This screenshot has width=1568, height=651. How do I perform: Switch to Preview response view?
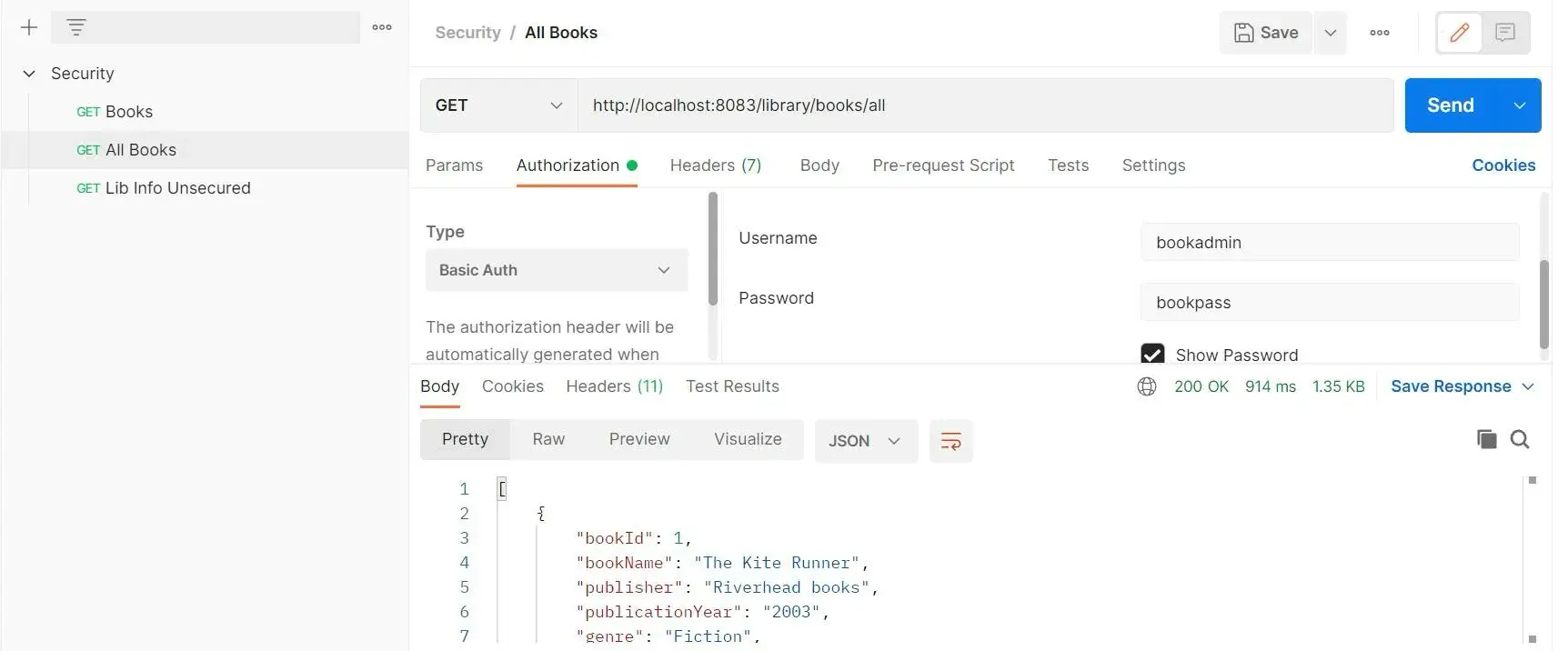[639, 439]
